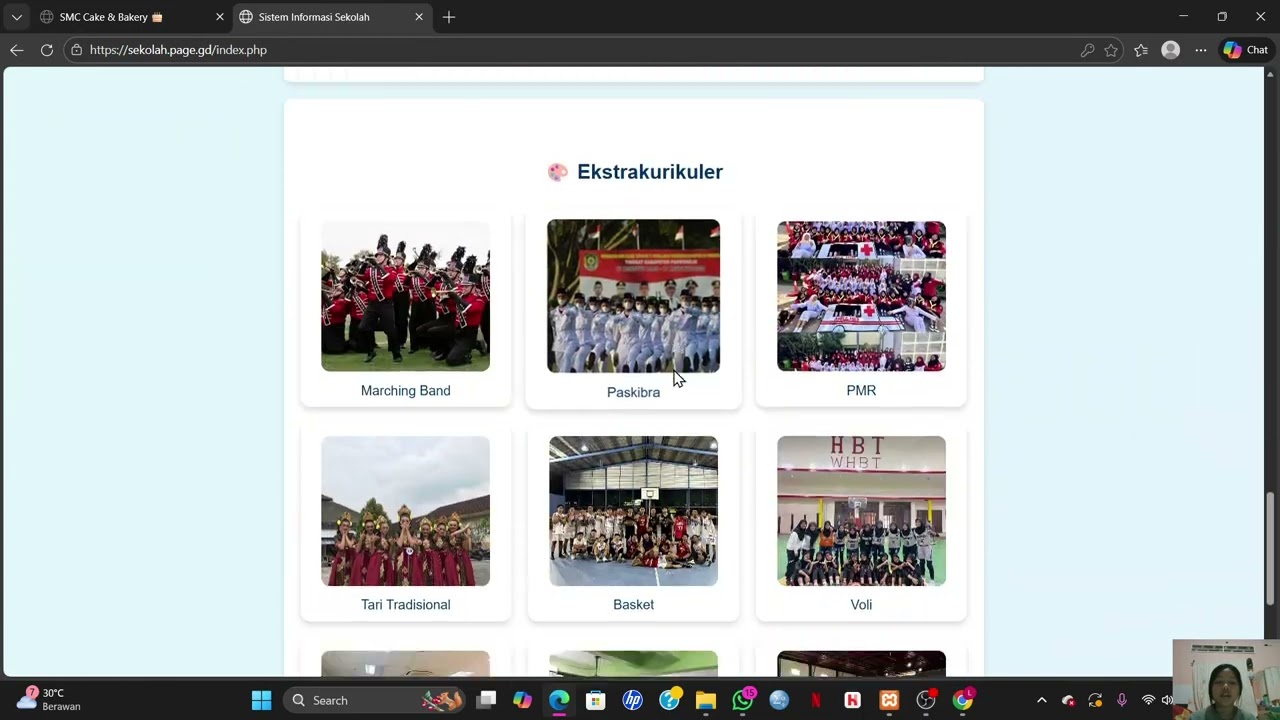
Task: Click the Basket label
Action: click(x=633, y=605)
